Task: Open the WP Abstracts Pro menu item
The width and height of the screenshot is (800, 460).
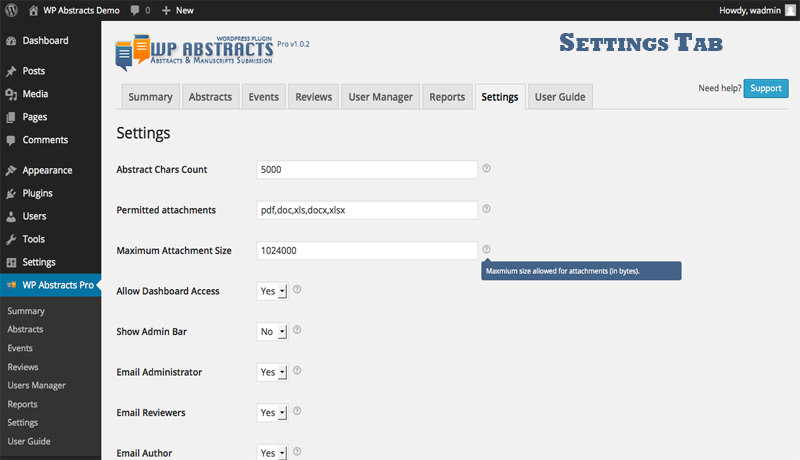Action: pyautogui.click(x=51, y=285)
